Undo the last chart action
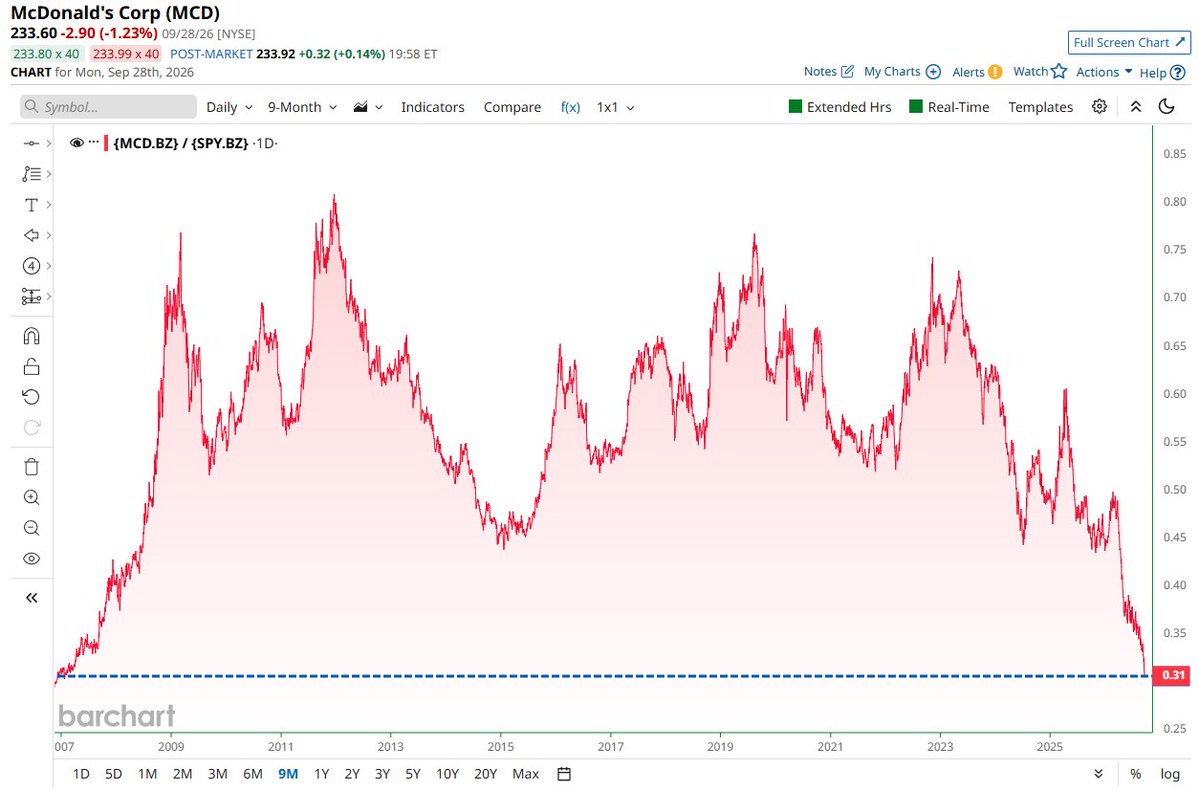1199x790 pixels. pyautogui.click(x=31, y=397)
